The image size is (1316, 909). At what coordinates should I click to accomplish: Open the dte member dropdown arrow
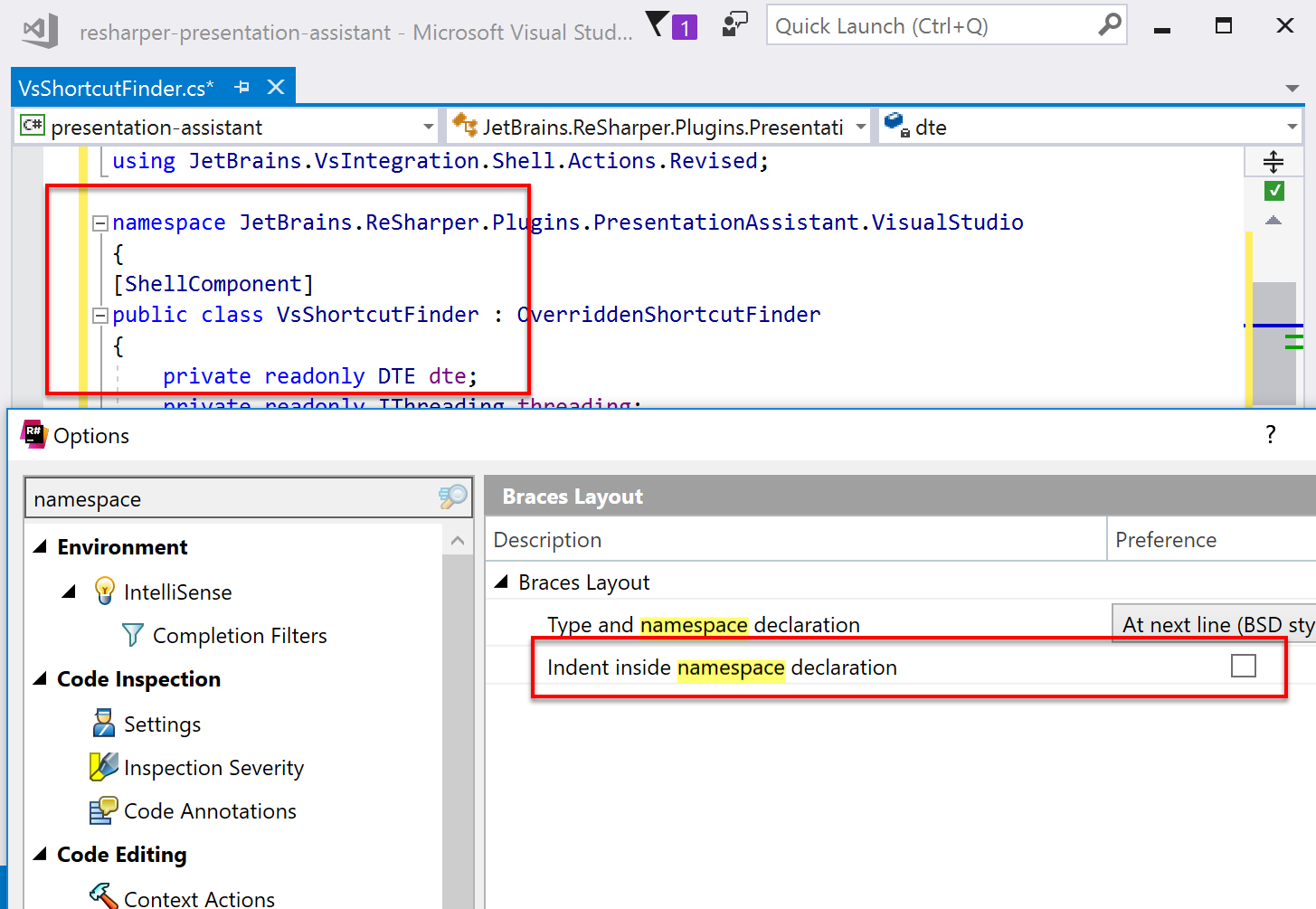[1292, 127]
